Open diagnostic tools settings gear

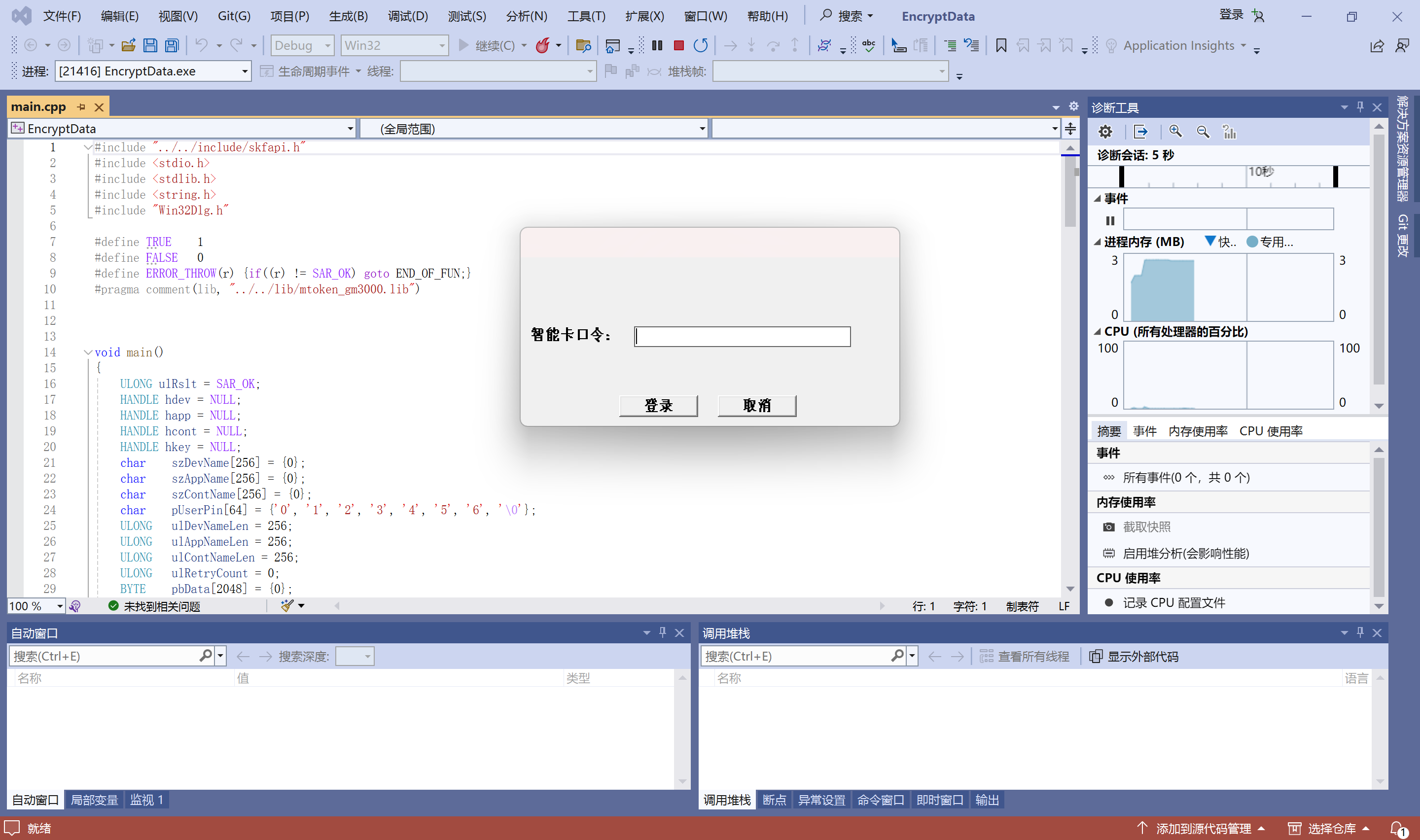[1105, 132]
